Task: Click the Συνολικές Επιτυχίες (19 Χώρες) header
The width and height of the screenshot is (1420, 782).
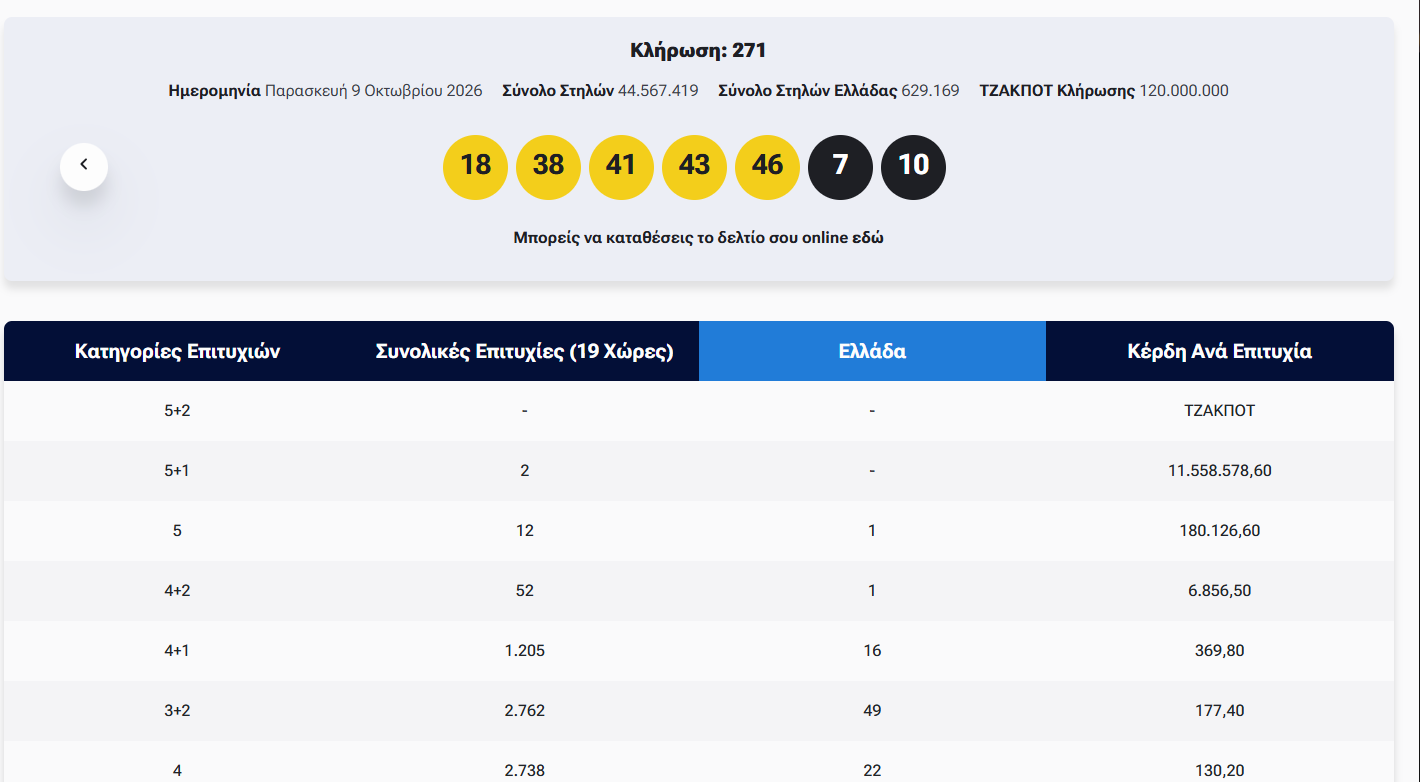Action: point(525,351)
